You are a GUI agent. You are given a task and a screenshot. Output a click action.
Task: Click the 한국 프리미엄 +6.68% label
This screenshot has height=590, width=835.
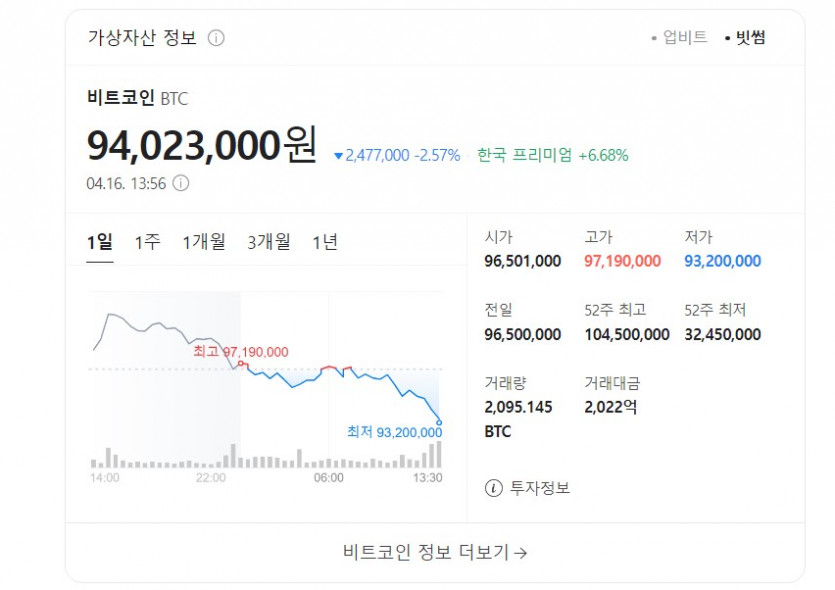tap(552, 155)
